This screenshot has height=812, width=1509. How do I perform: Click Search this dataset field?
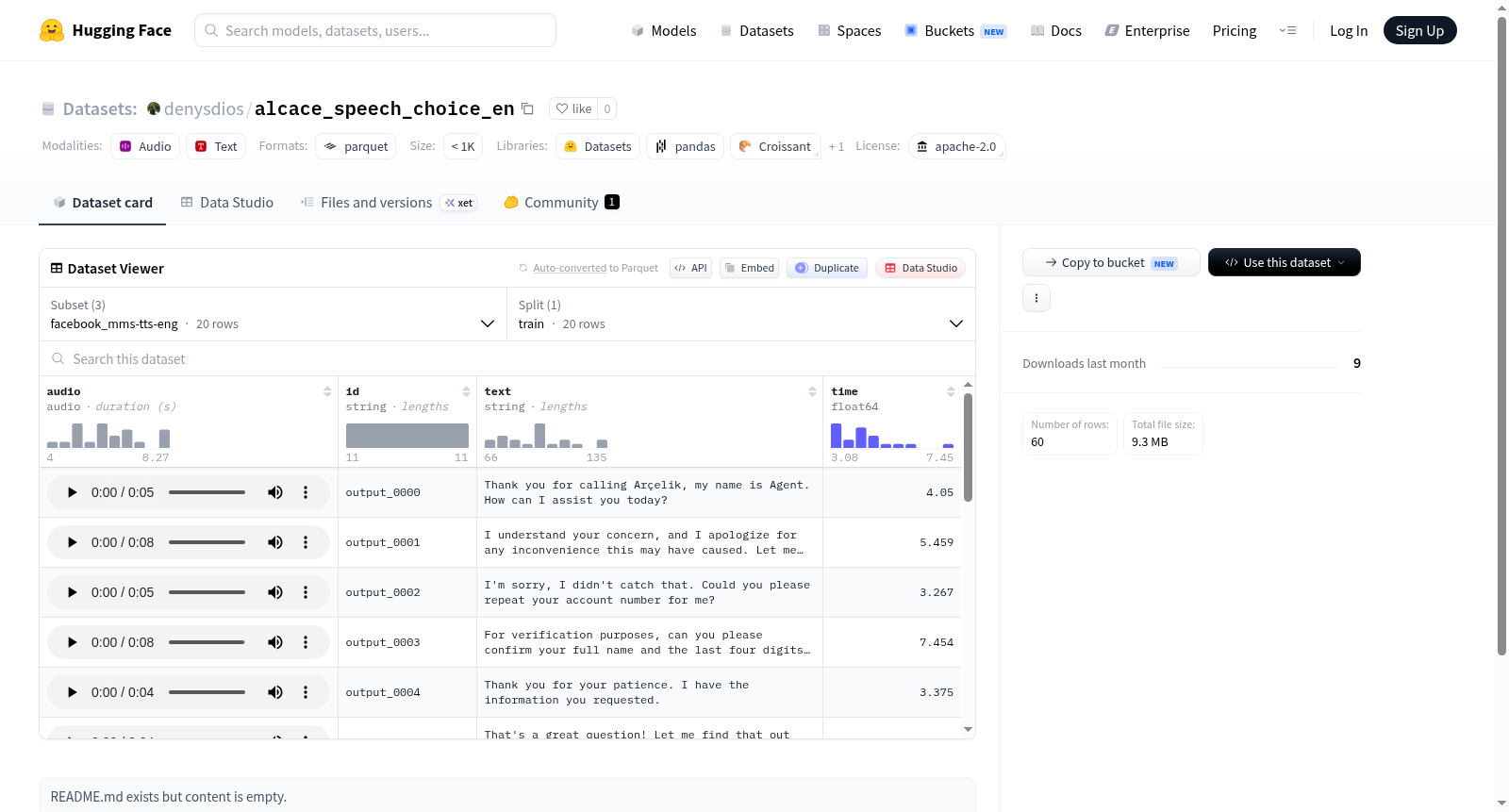[507, 358]
